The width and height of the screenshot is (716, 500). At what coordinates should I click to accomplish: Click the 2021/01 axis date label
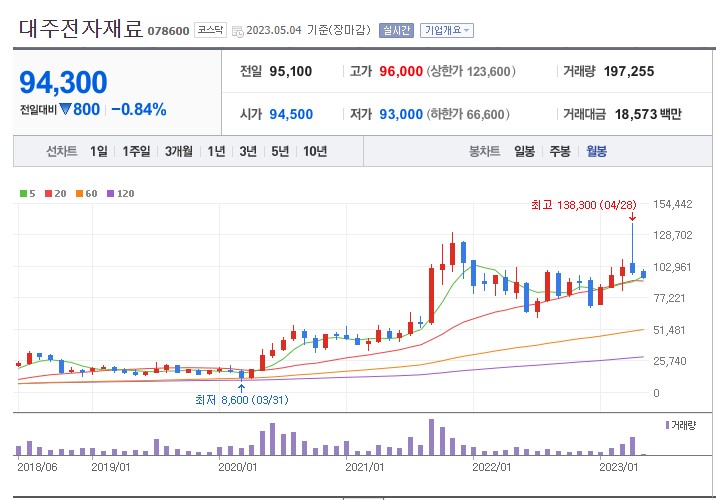point(365,467)
